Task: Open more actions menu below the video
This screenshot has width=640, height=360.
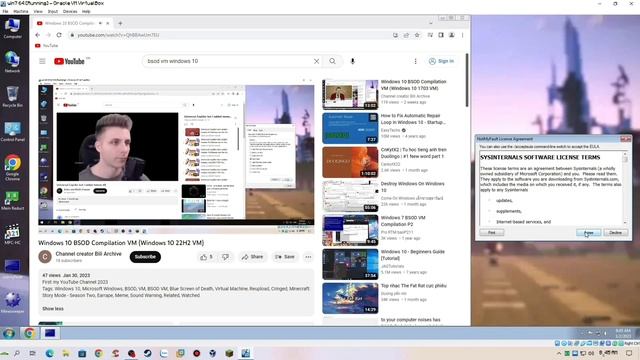Action: 308,257
